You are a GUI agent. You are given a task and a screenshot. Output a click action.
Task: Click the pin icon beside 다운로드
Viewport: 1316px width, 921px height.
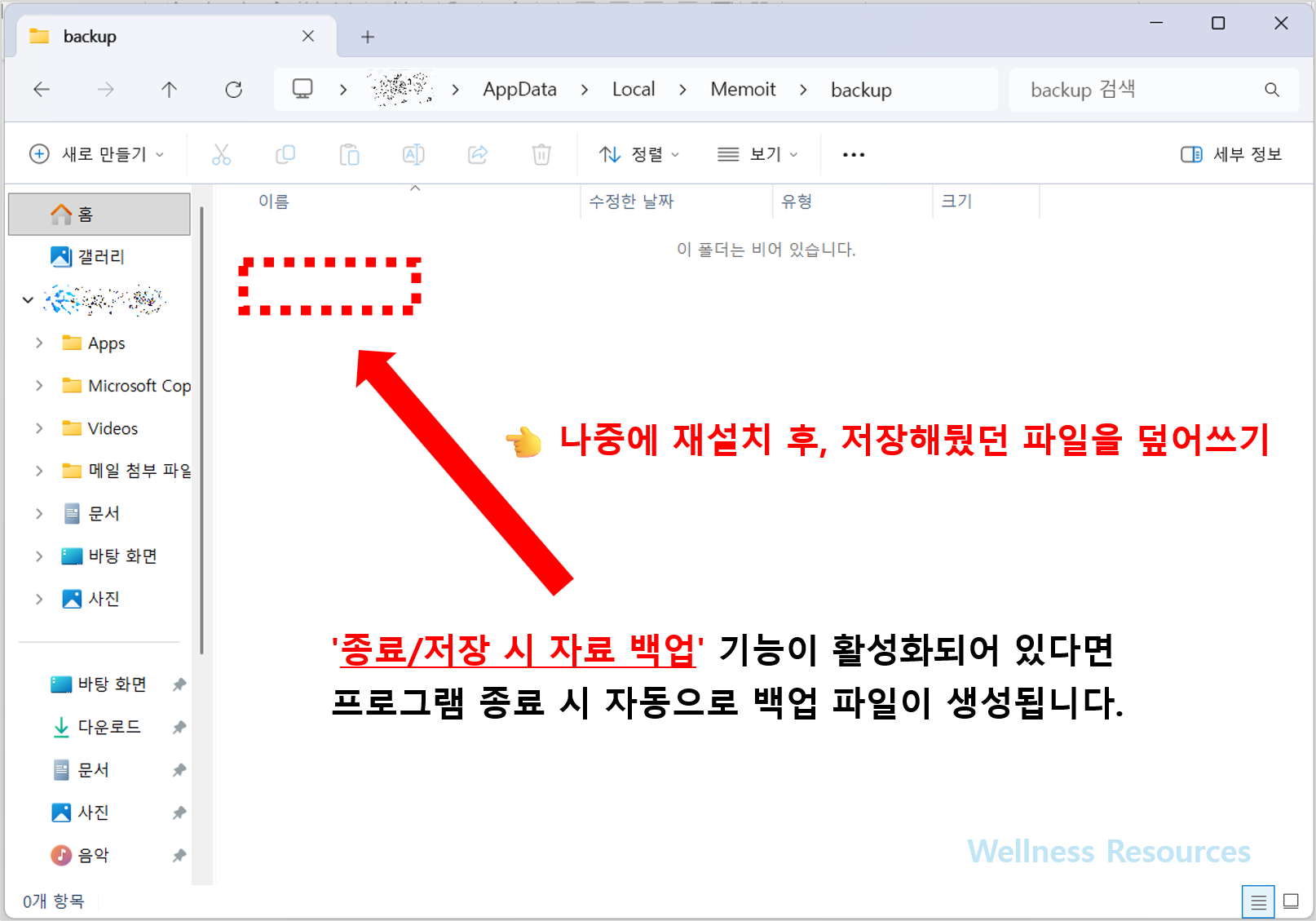pyautogui.click(x=179, y=727)
